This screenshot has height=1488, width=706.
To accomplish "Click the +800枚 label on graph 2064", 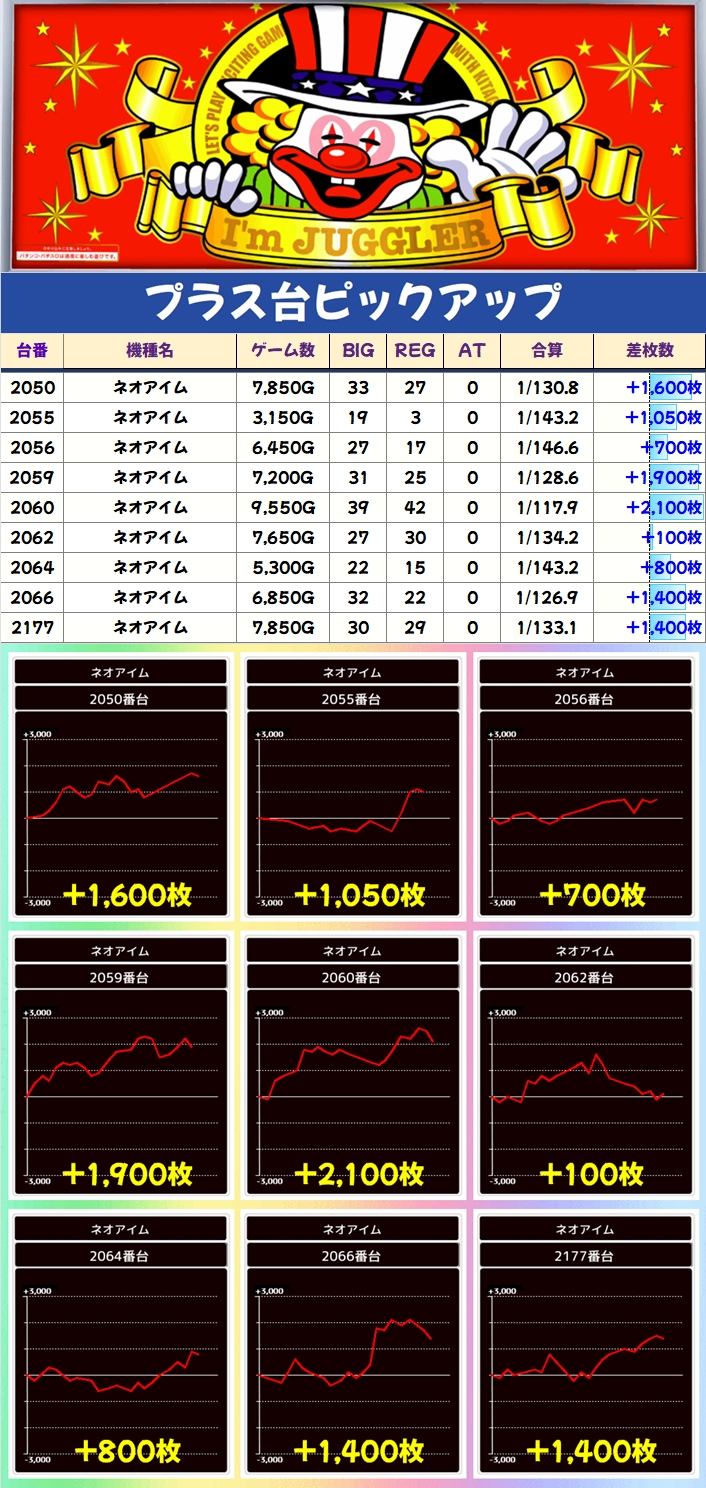I will (126, 1451).
